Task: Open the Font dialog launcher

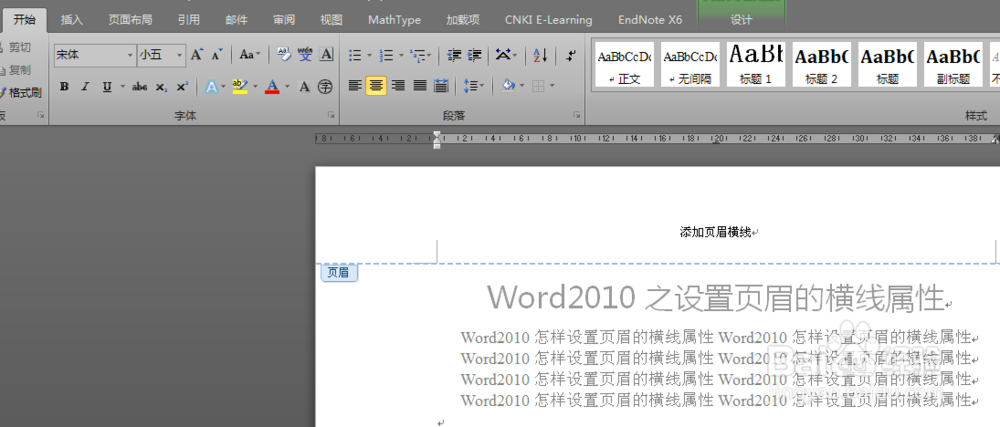Action: 331,115
